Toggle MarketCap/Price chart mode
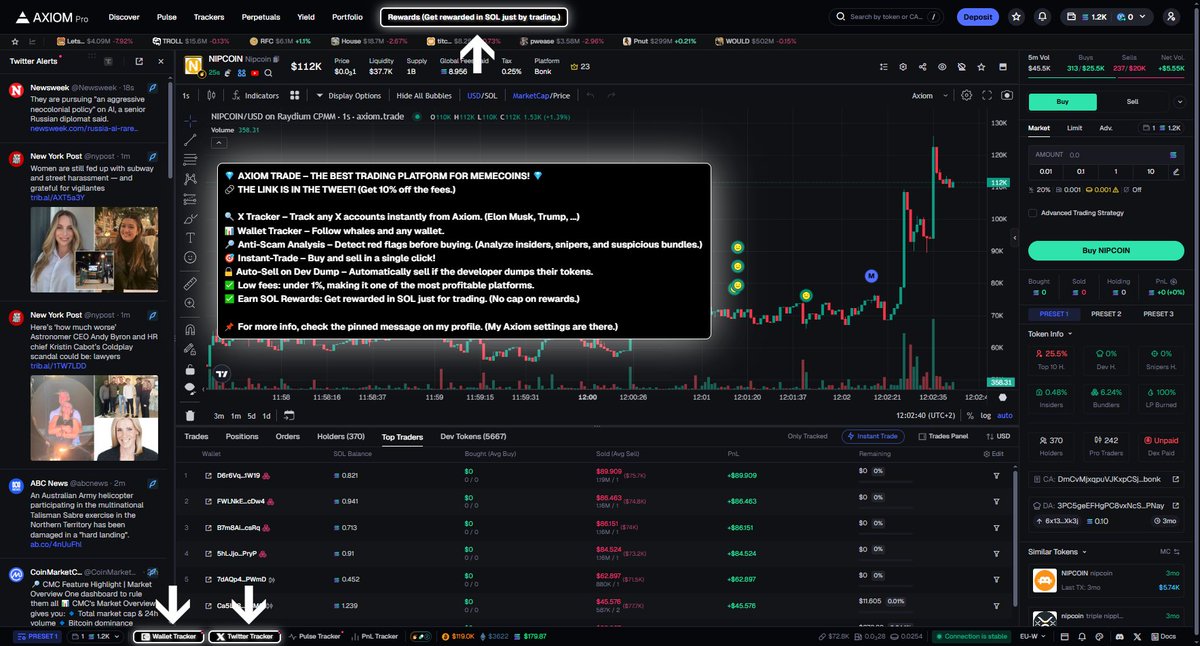The height and width of the screenshot is (646, 1200). point(541,95)
